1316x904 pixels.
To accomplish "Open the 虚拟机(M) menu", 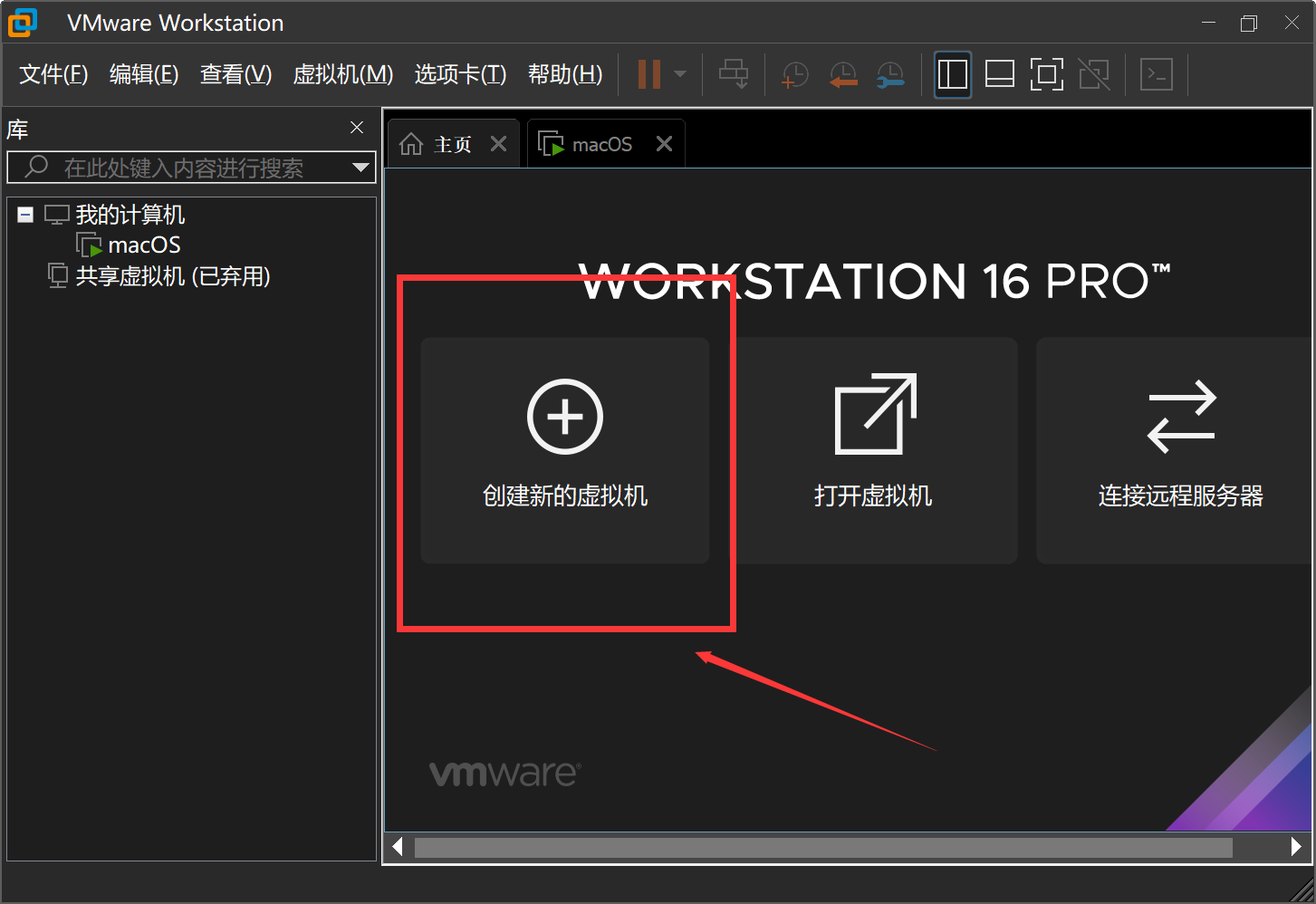I will [x=342, y=74].
